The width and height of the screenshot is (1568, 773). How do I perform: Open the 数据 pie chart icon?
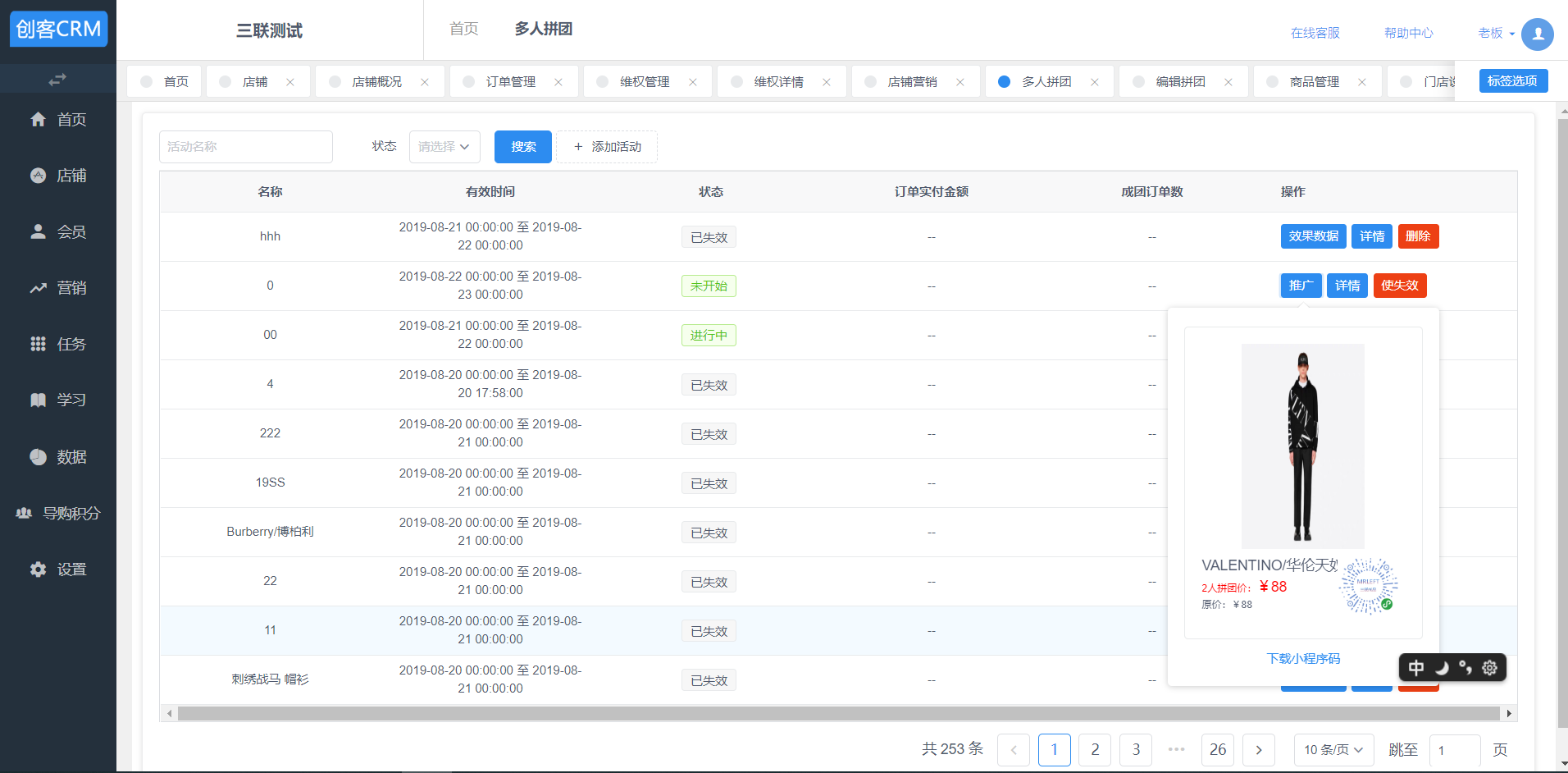tap(38, 457)
